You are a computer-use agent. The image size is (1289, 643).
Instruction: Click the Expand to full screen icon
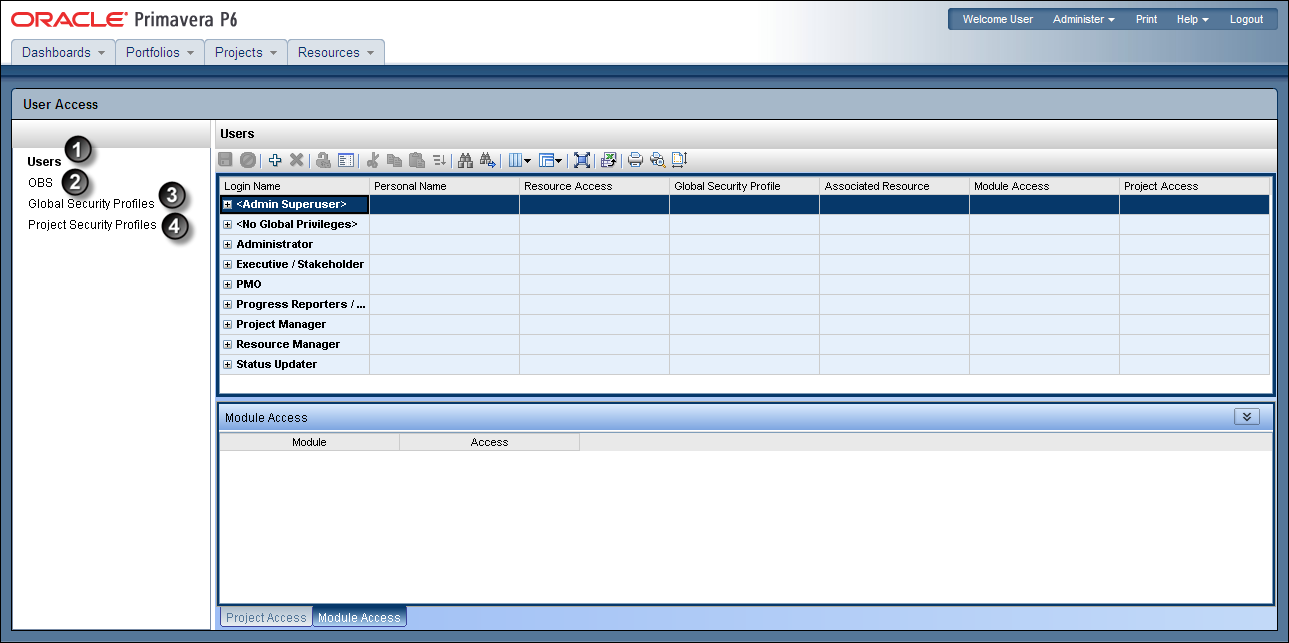[x=582, y=160]
